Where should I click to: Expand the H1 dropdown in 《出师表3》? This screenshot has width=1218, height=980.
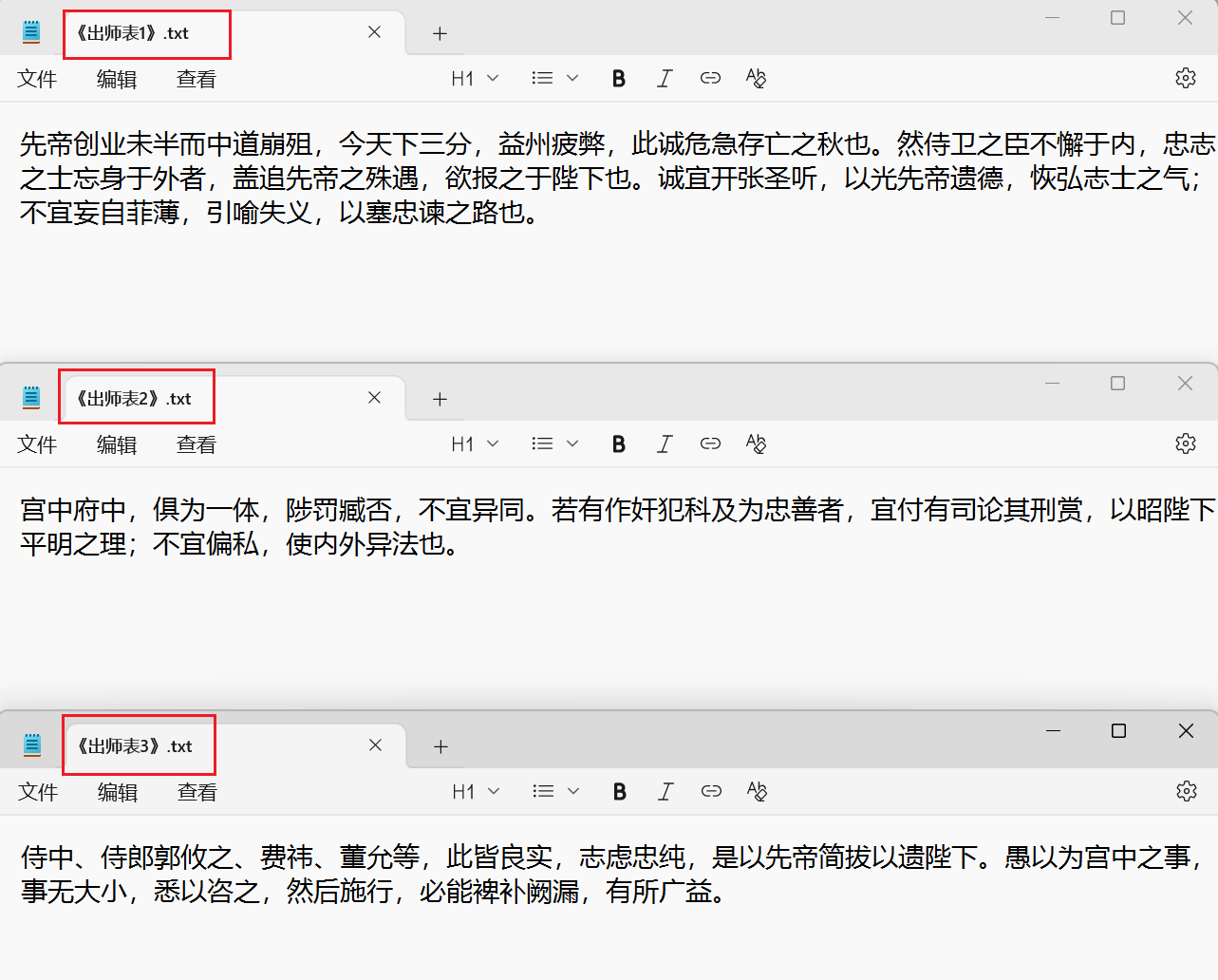point(475,791)
